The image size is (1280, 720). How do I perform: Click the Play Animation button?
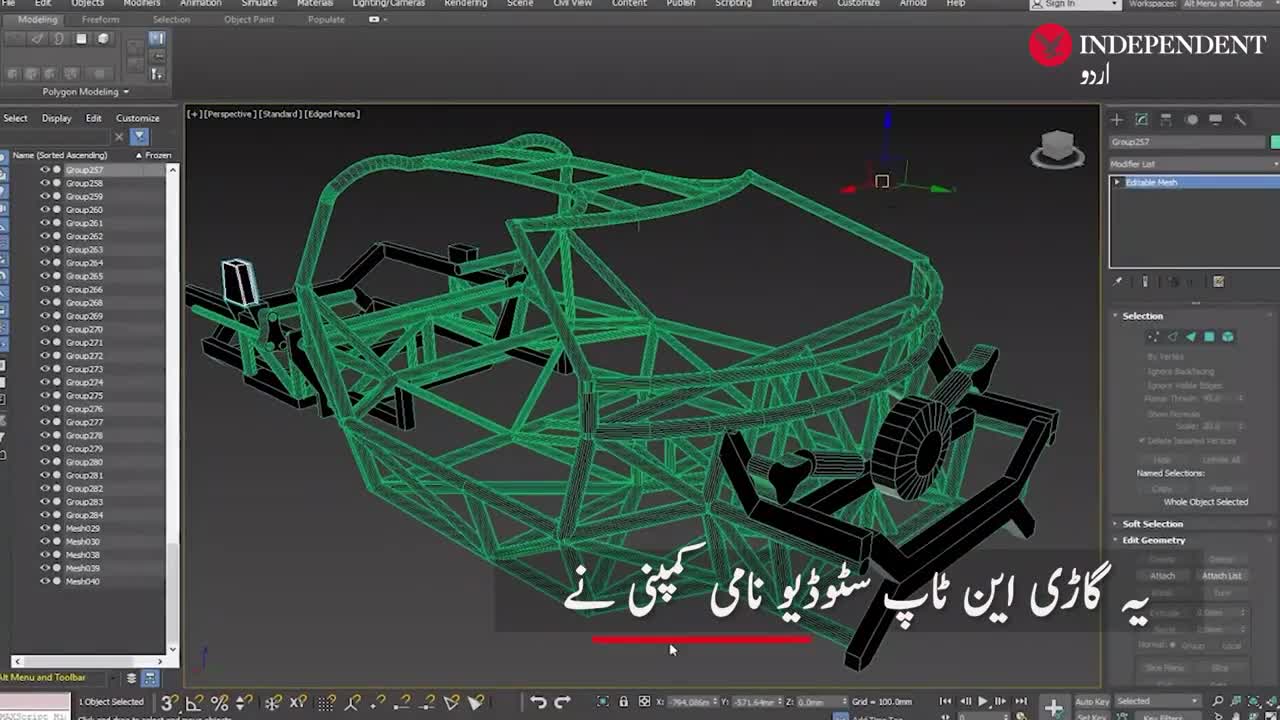[x=983, y=702]
